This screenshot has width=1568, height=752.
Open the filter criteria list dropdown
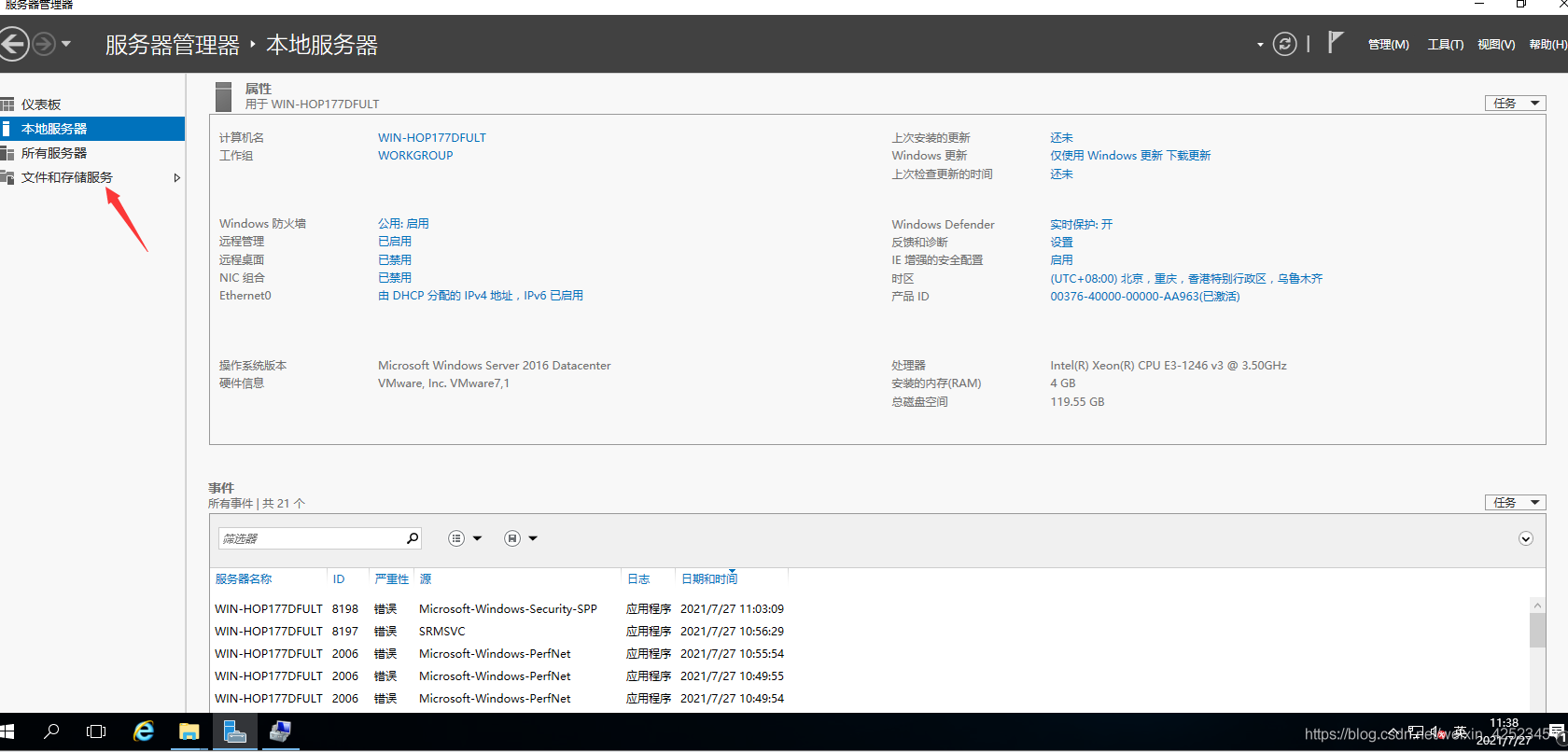click(465, 538)
